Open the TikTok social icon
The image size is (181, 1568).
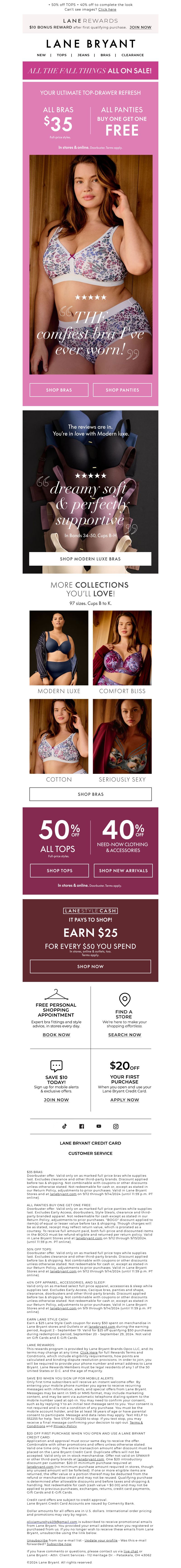(x=64, y=1126)
